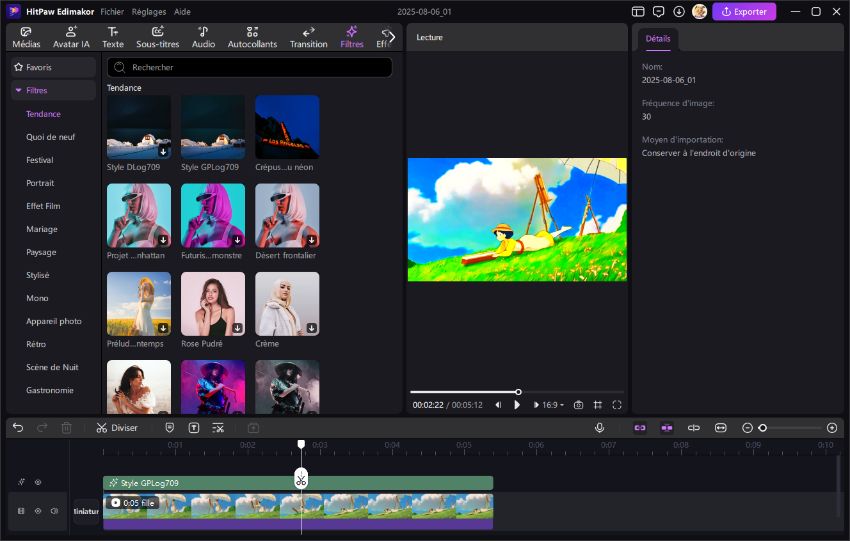The height and width of the screenshot is (541, 850).
Task: Open Favoris in the sidebar
Action: [x=53, y=67]
